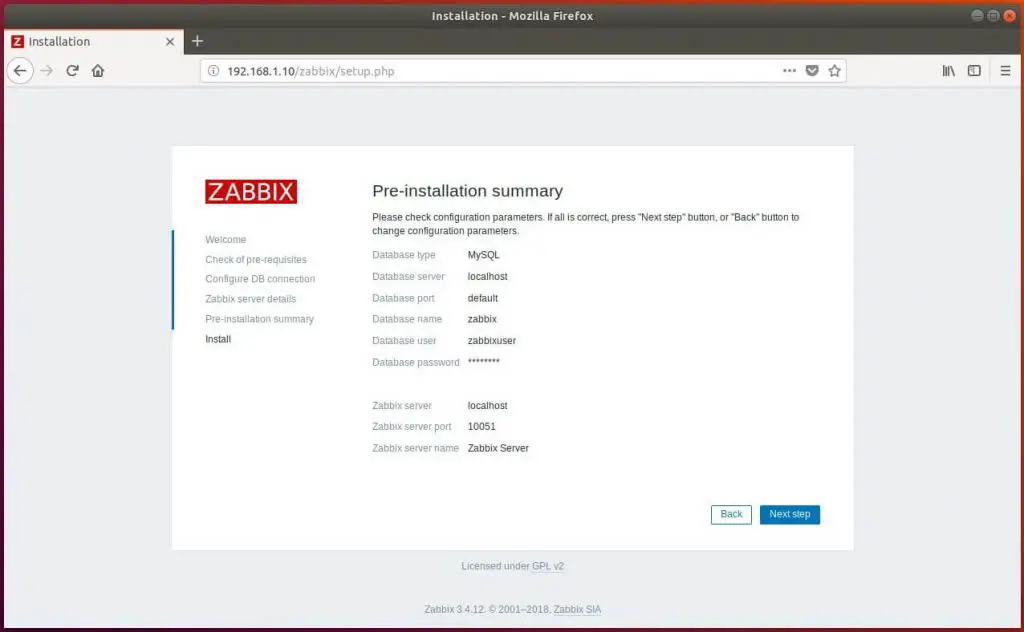Open the Firefox home page icon
Screen dimensions: 1024x632
pyautogui.click(x=98, y=71)
